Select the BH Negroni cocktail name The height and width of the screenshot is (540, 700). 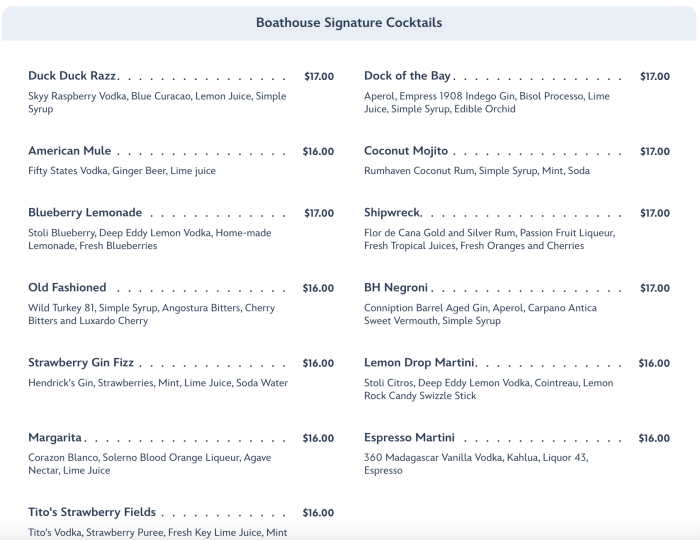coord(396,288)
